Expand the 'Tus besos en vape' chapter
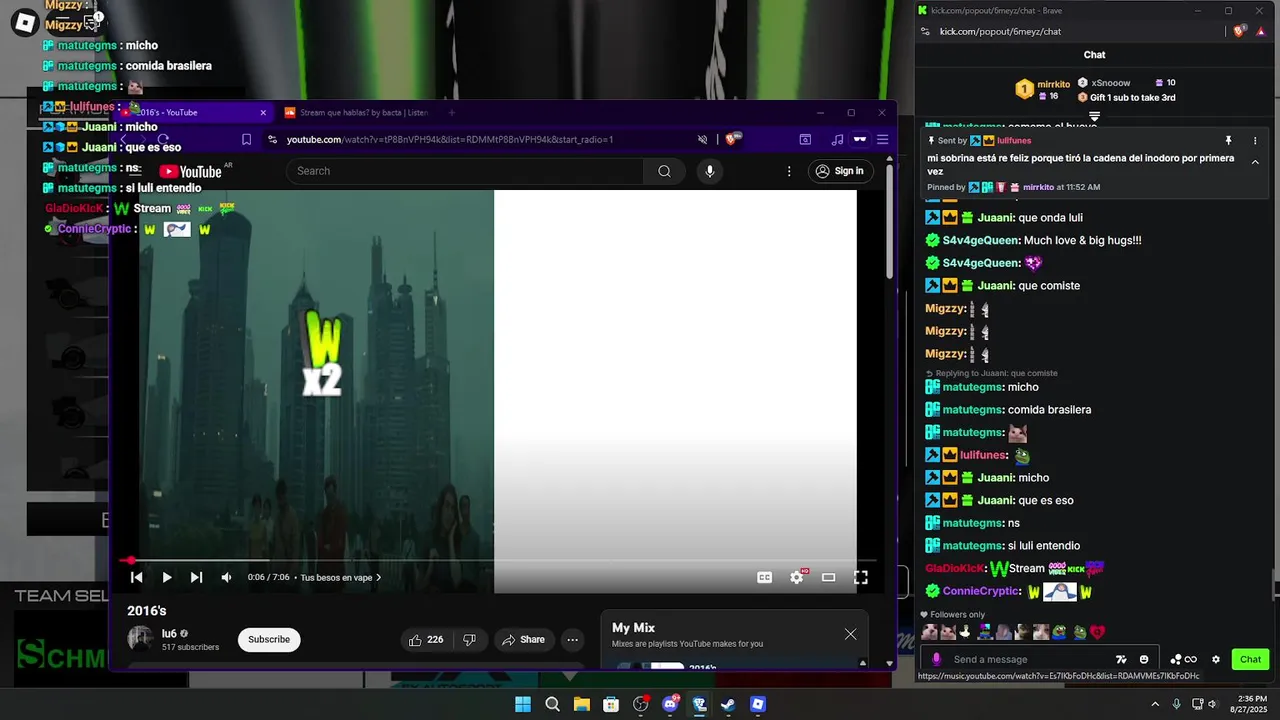The width and height of the screenshot is (1280, 720). click(x=341, y=577)
